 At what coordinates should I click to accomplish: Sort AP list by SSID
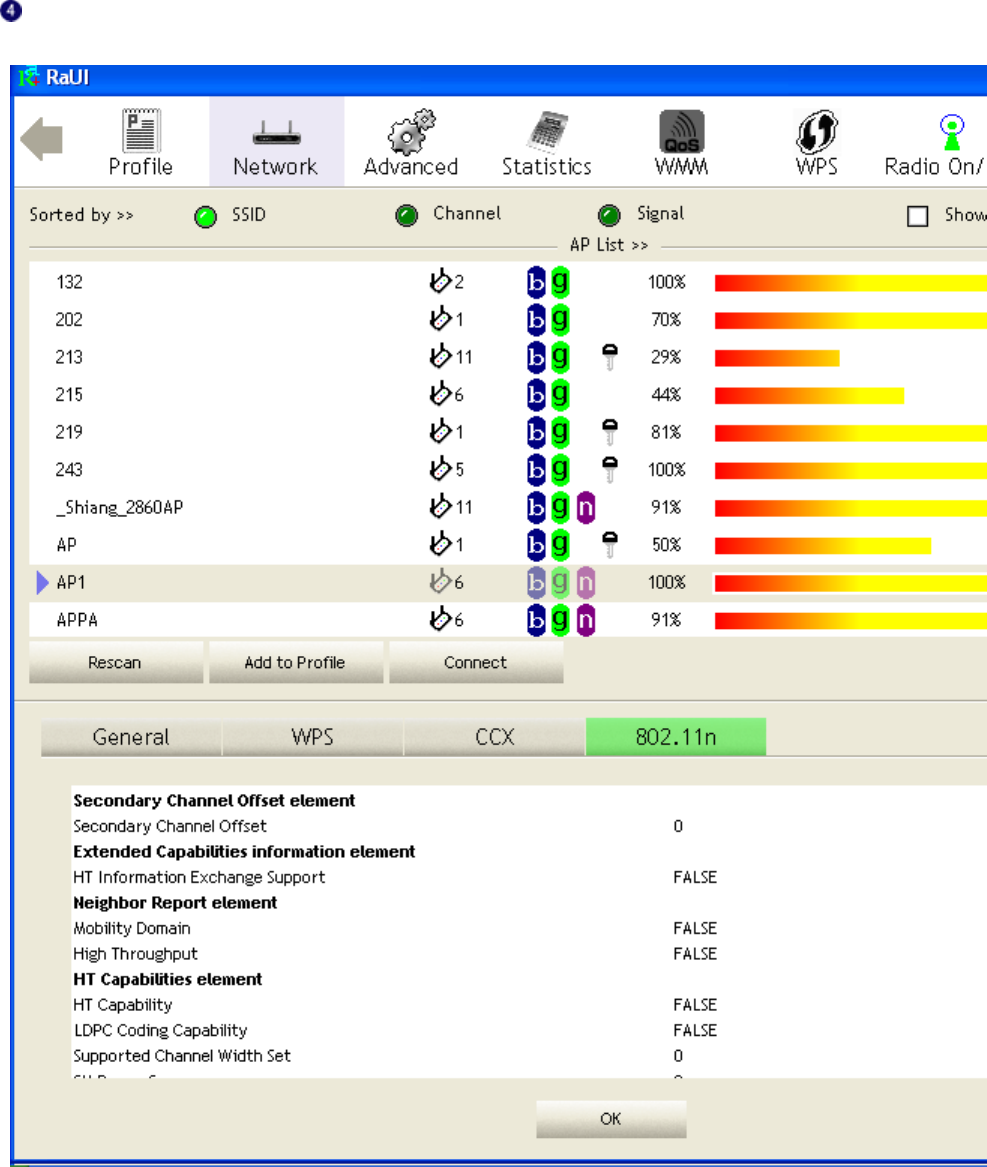coord(205,217)
